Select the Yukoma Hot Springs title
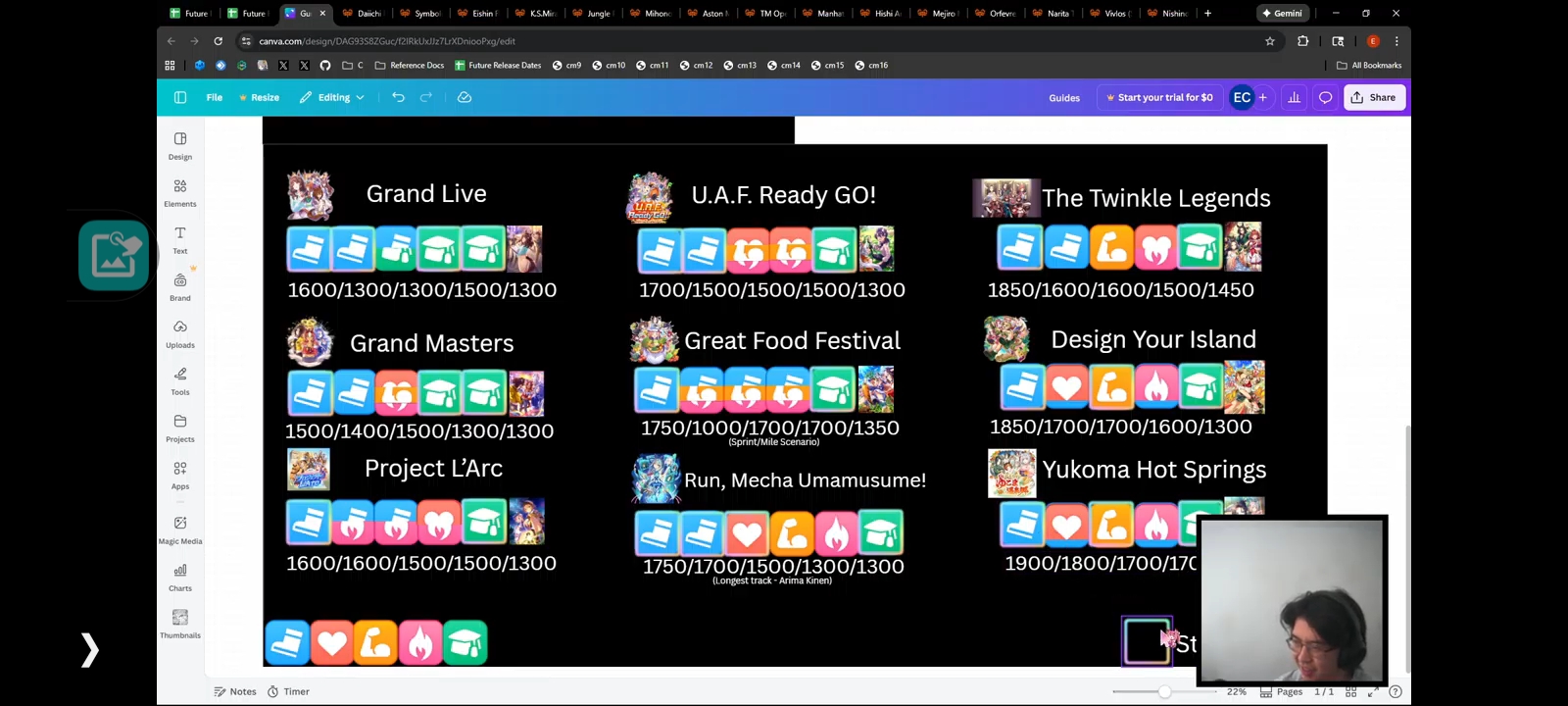1568x706 pixels. 1154,470
